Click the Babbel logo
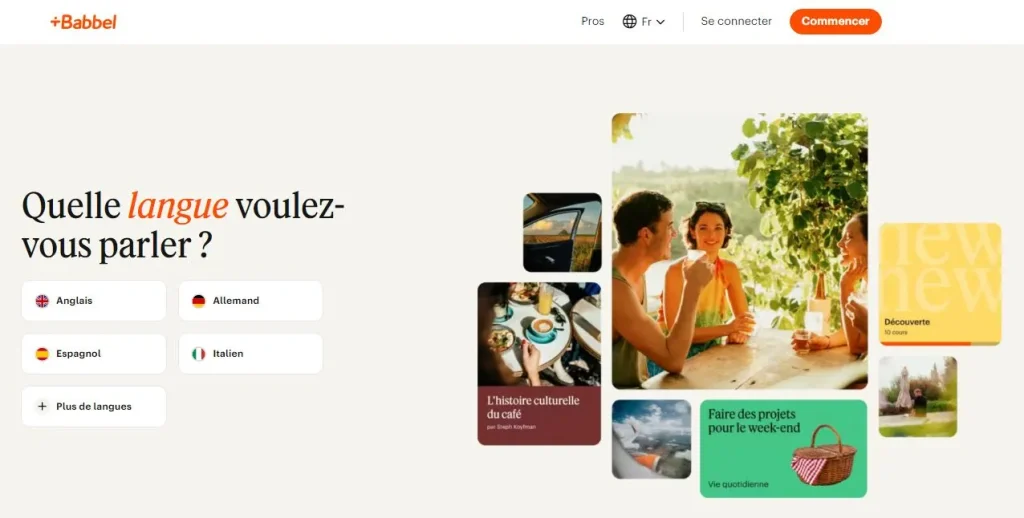Image resolution: width=1024 pixels, height=518 pixels. (x=84, y=22)
